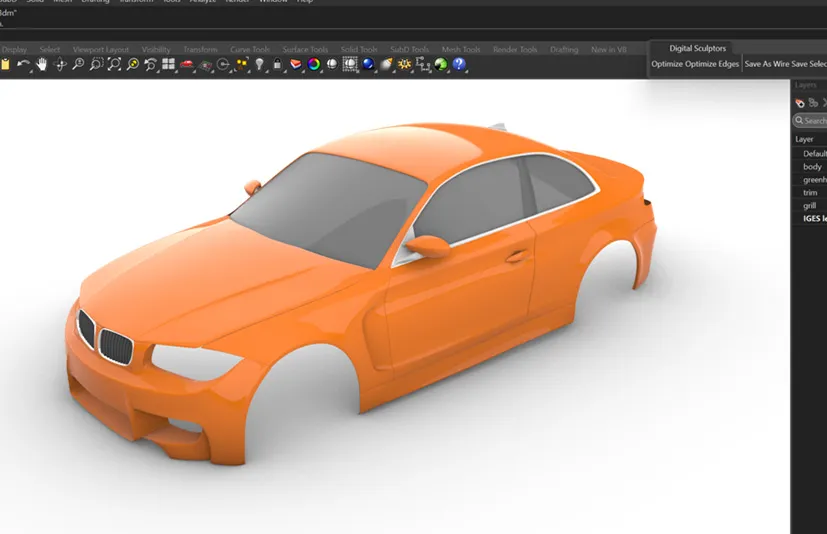Image resolution: width=827 pixels, height=534 pixels.
Task: Click the blue sphere Render icon
Action: tap(368, 64)
